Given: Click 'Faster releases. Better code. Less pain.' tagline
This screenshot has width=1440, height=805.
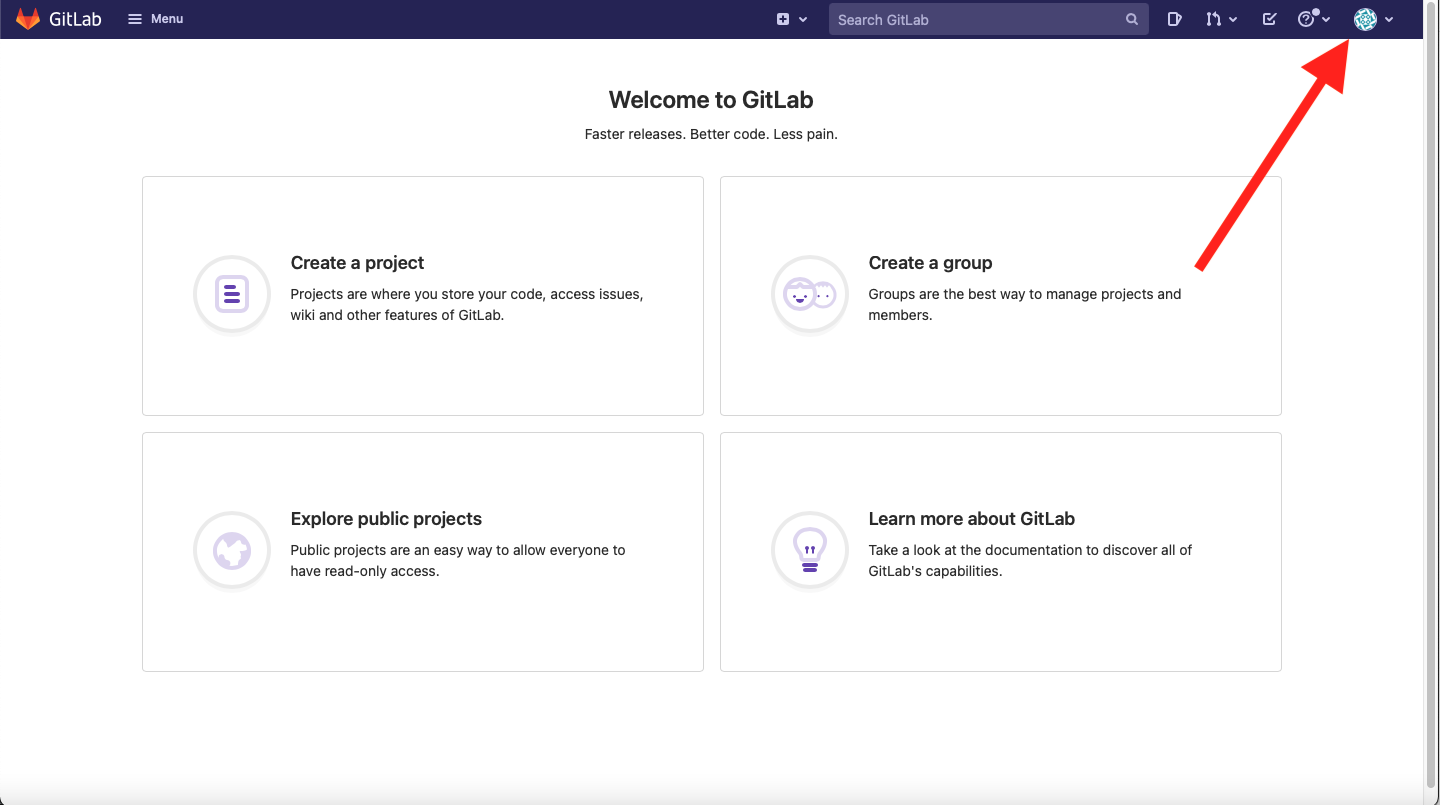Looking at the screenshot, I should coord(711,134).
